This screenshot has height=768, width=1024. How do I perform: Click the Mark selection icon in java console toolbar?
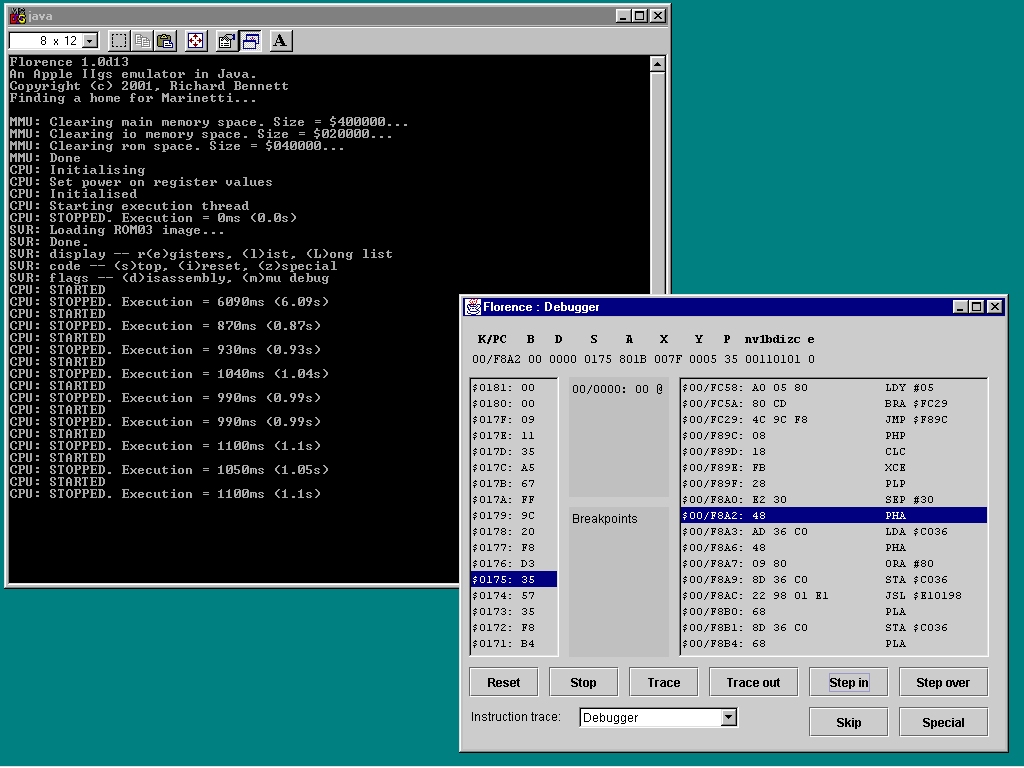point(119,41)
